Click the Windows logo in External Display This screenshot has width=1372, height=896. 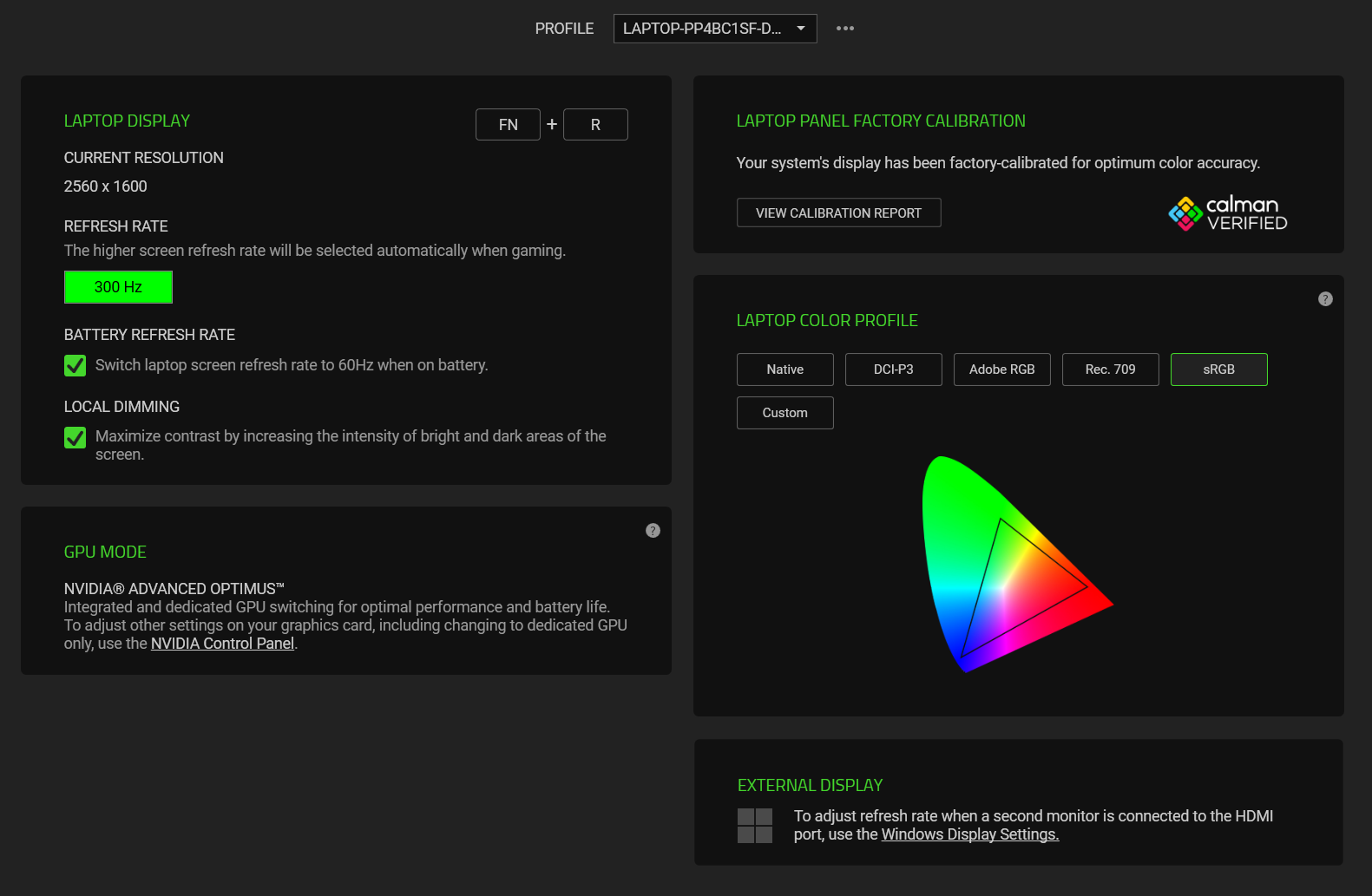point(754,826)
